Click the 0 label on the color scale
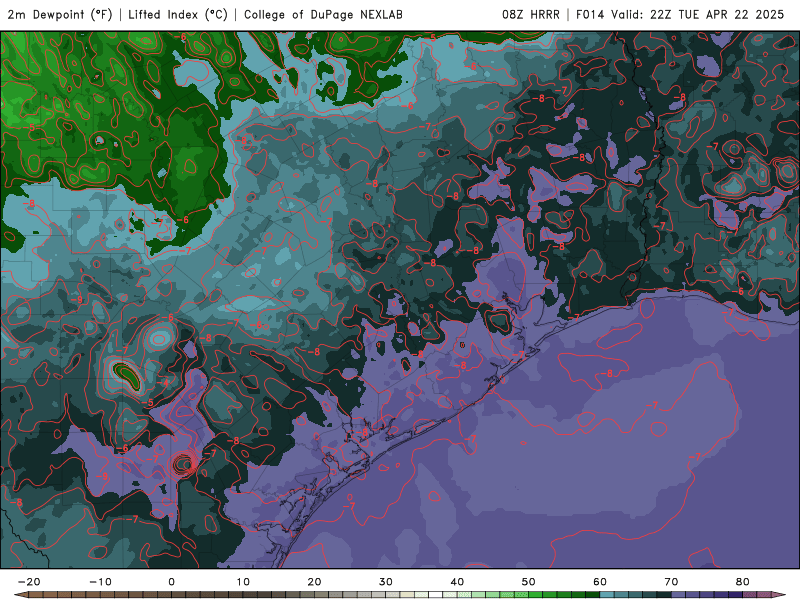Viewport: 800px width, 600px height. 171,582
